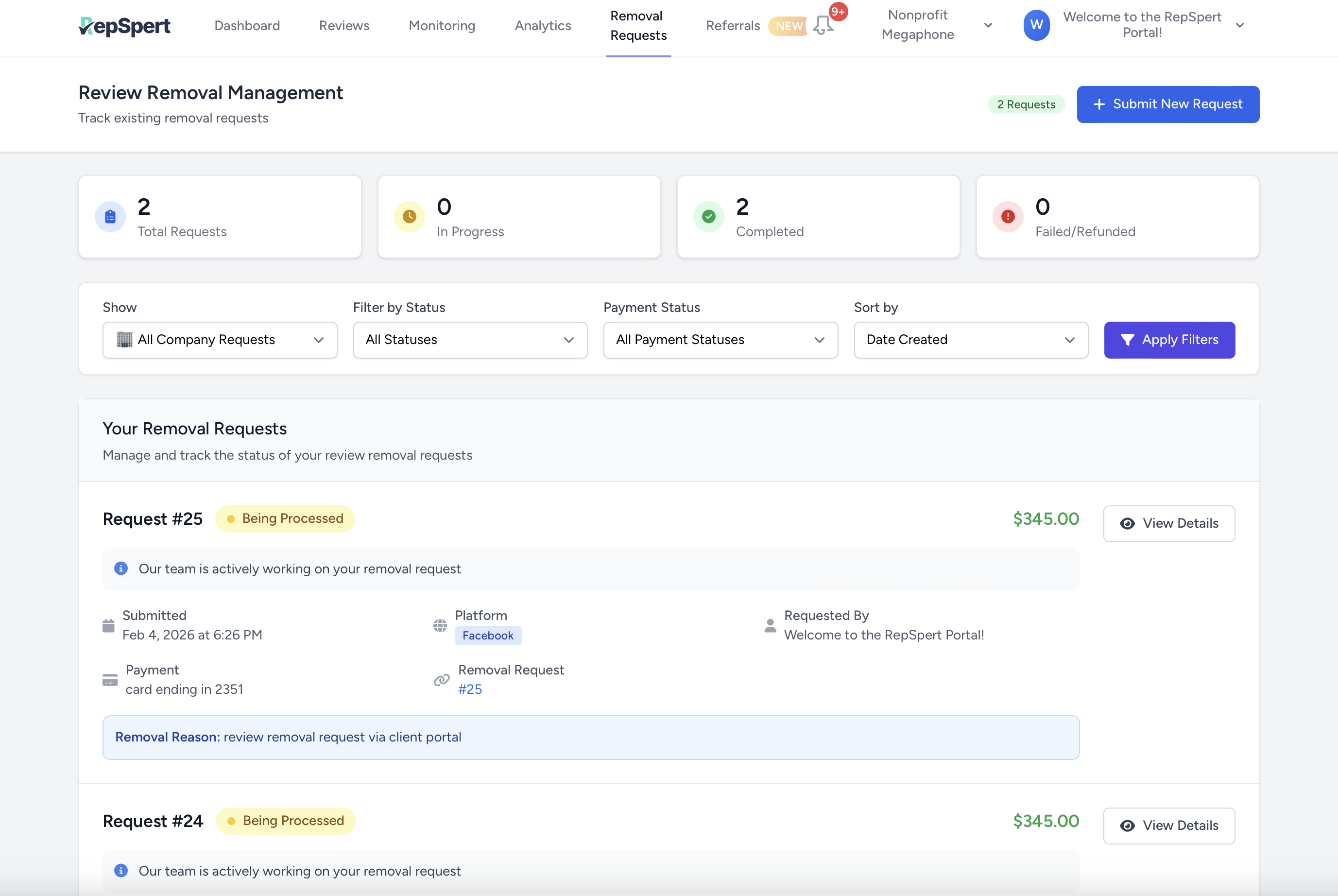
Task: Click the link chain icon beside Removal Request
Action: pyautogui.click(x=441, y=680)
